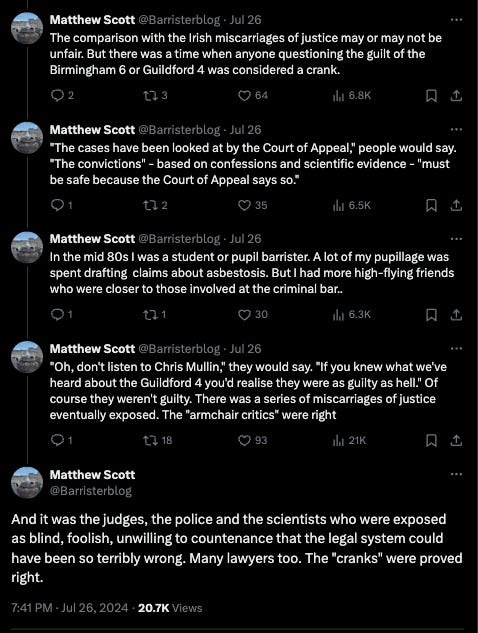The height and width of the screenshot is (633, 478).
Task: Open the Jul 26 date on second tweet
Action: point(245,130)
